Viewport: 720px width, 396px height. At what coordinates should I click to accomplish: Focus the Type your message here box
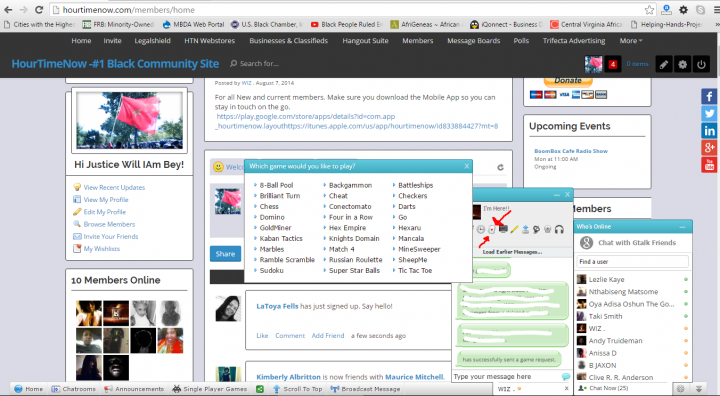(x=506, y=376)
